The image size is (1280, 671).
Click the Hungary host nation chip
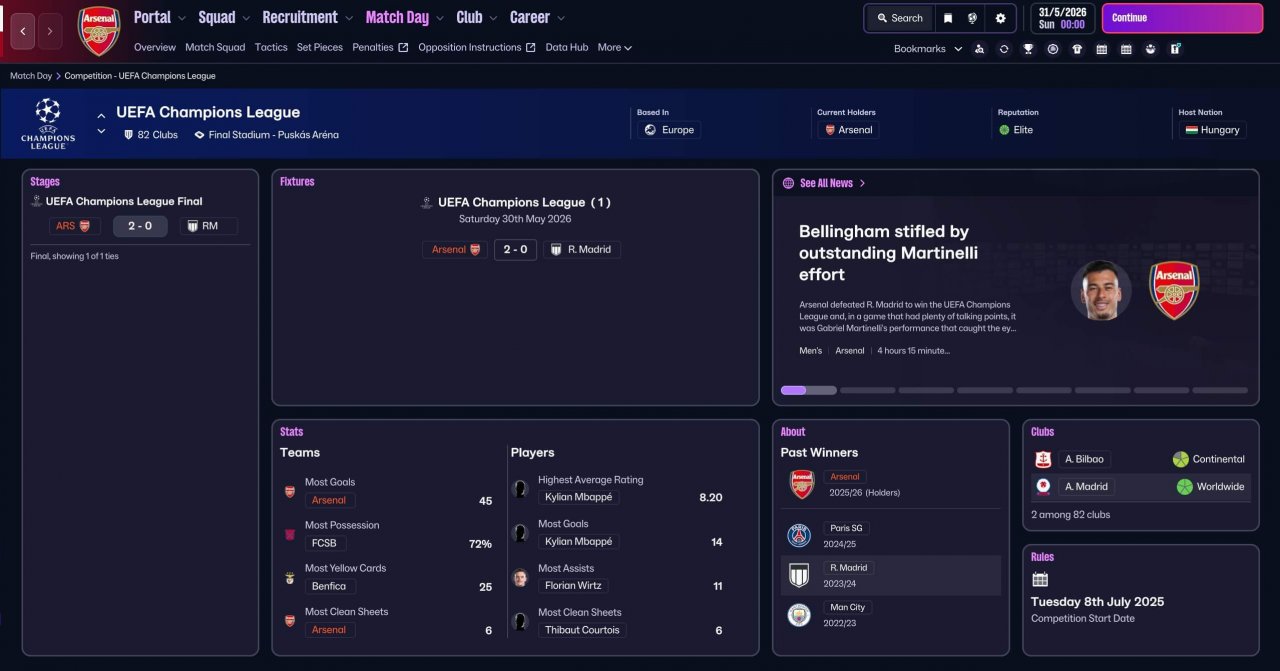pyautogui.click(x=1212, y=130)
